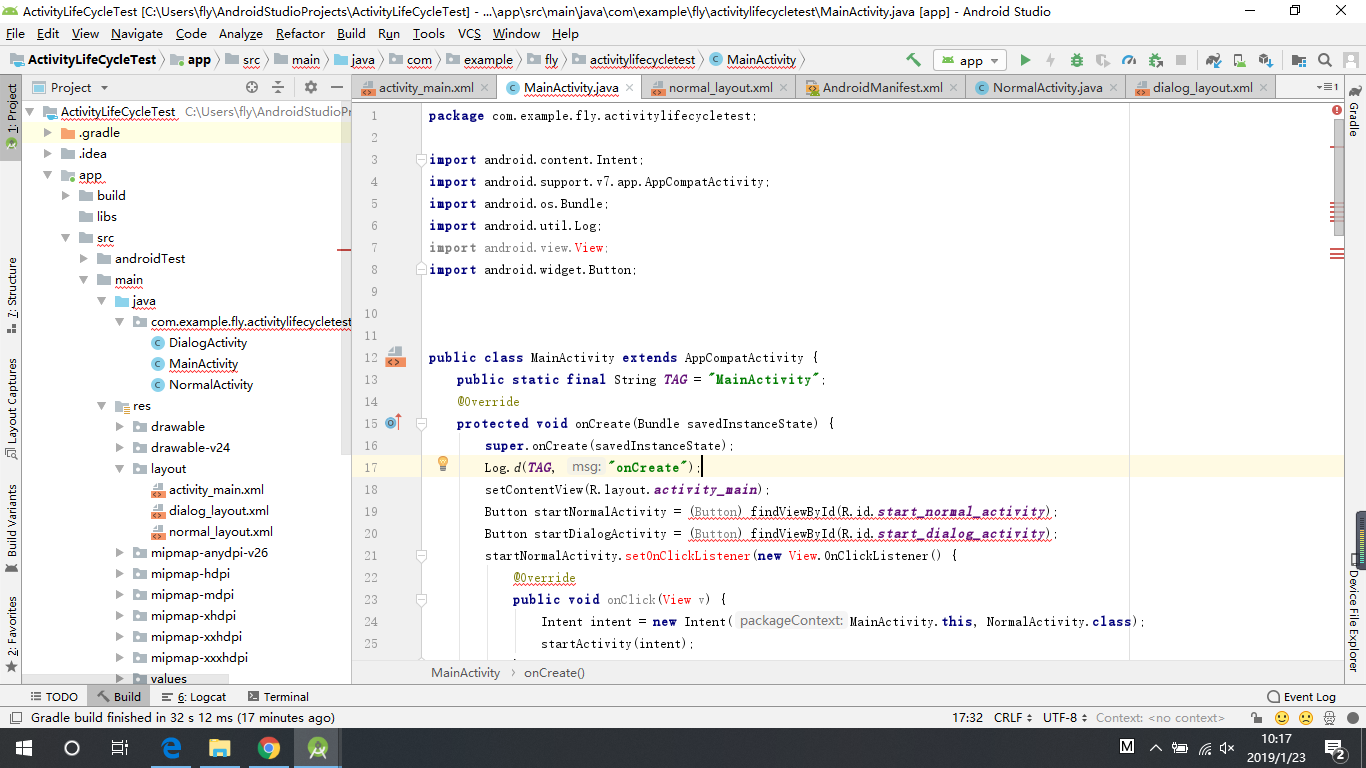This screenshot has height=768, width=1366.
Task: Expand the drawable folder node
Action: click(119, 427)
